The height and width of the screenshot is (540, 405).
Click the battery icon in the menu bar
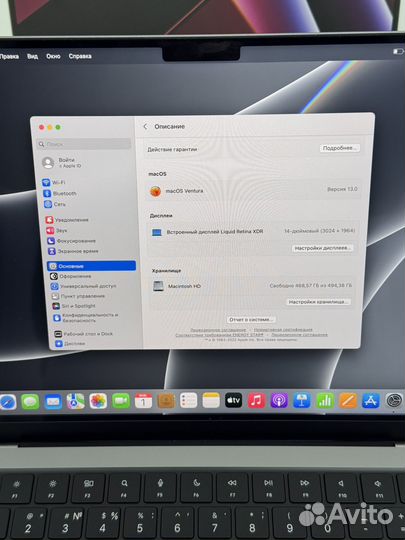(x=398, y=51)
